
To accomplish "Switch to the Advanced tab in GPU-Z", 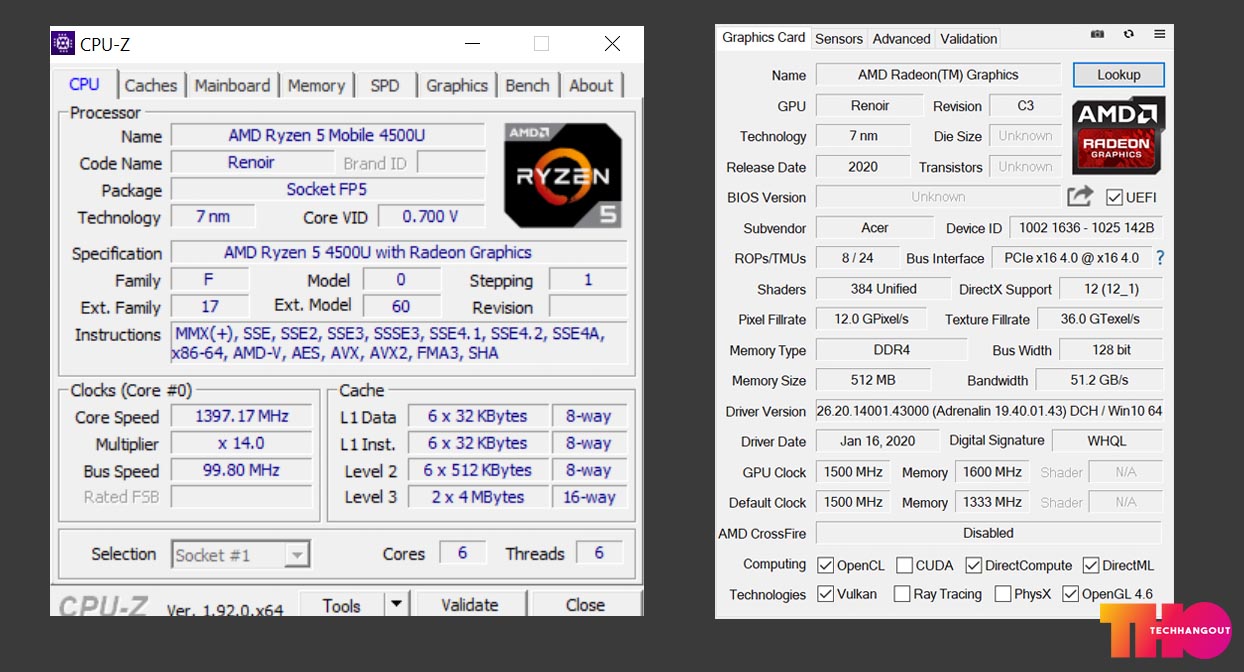I will (901, 39).
